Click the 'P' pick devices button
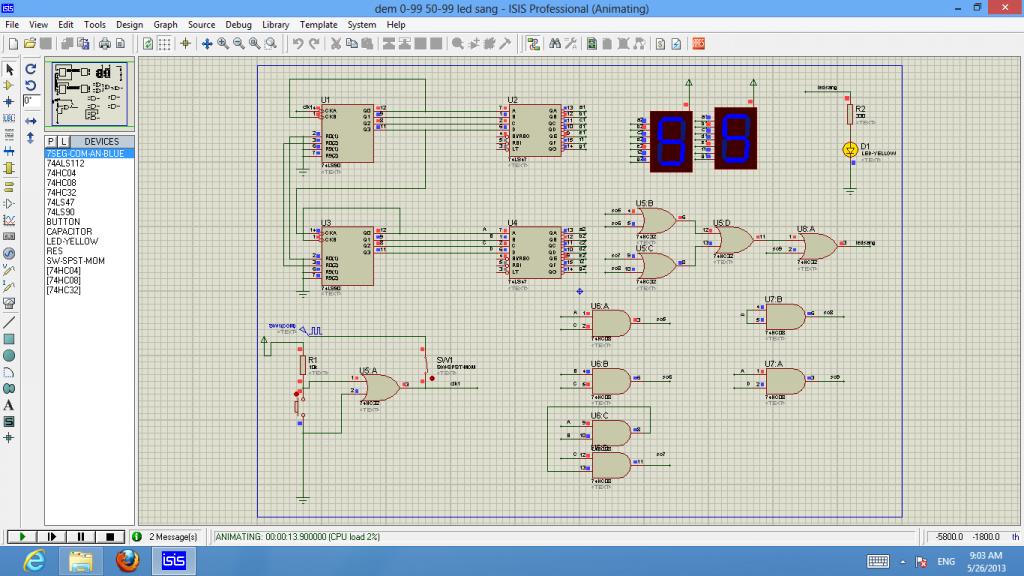This screenshot has height=576, width=1024. pyautogui.click(x=52, y=142)
